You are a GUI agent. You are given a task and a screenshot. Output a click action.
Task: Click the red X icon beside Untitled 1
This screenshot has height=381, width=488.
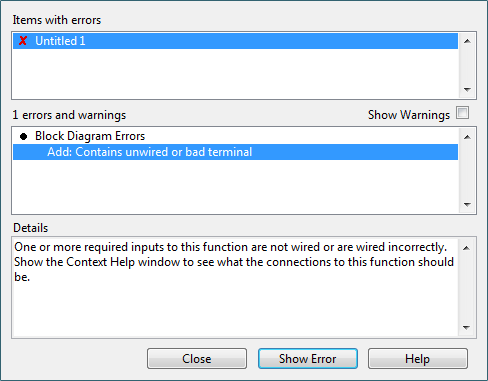point(23,41)
